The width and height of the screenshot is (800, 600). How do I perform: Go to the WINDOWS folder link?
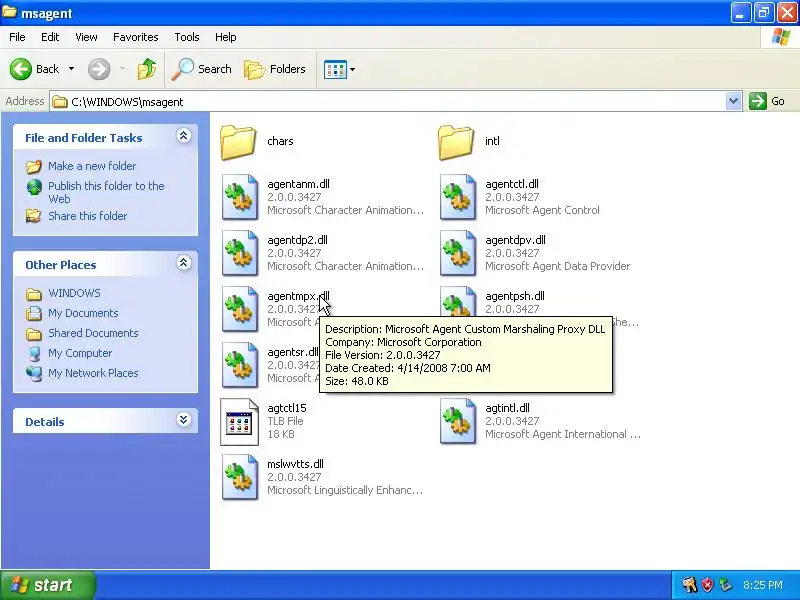pyautogui.click(x=74, y=293)
